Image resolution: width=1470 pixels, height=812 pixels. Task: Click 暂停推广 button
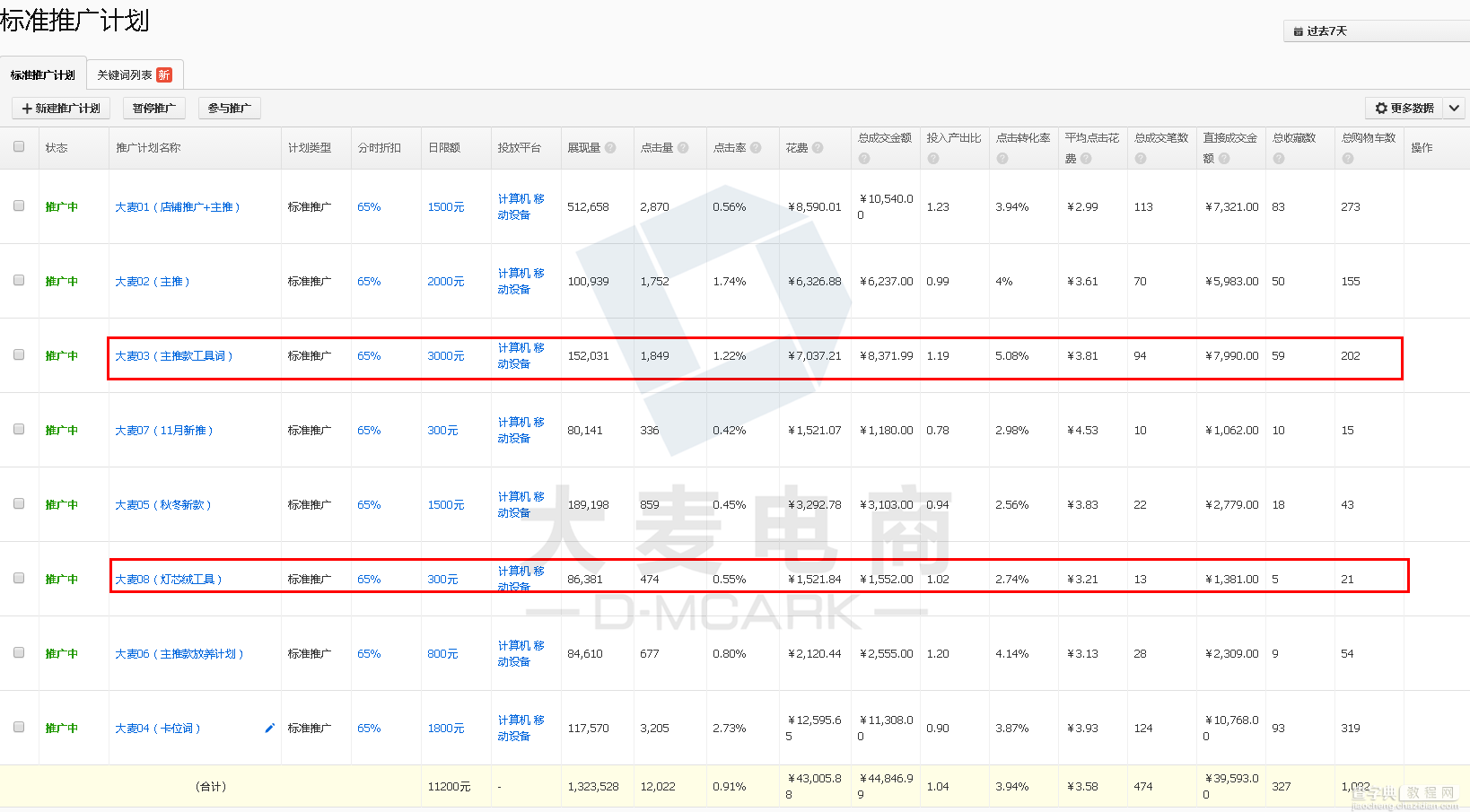[x=153, y=109]
